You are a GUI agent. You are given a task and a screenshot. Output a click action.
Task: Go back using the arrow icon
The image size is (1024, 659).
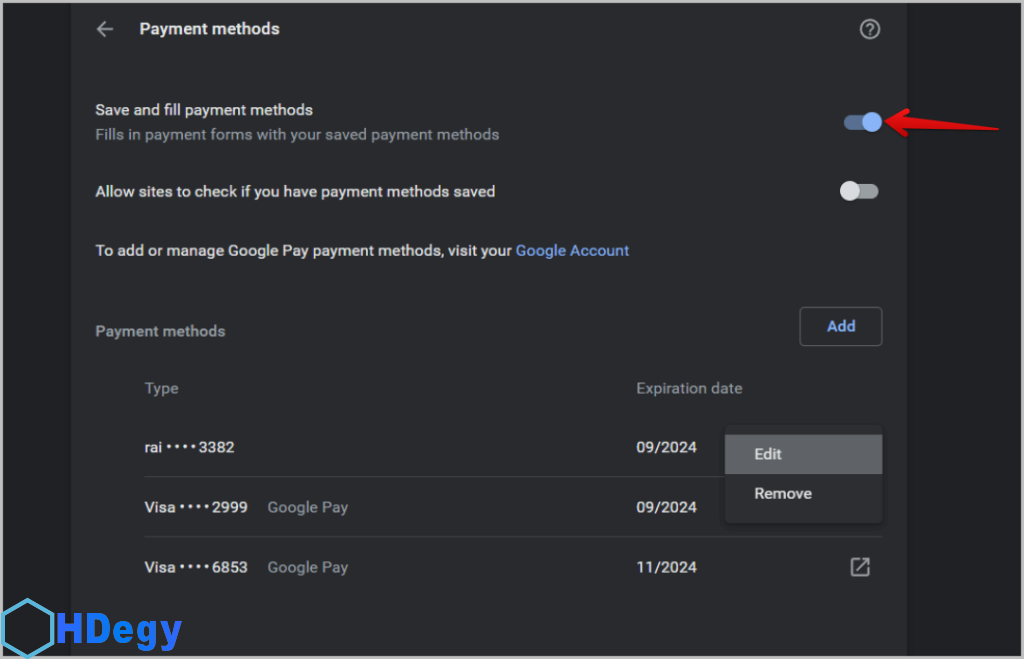click(105, 29)
